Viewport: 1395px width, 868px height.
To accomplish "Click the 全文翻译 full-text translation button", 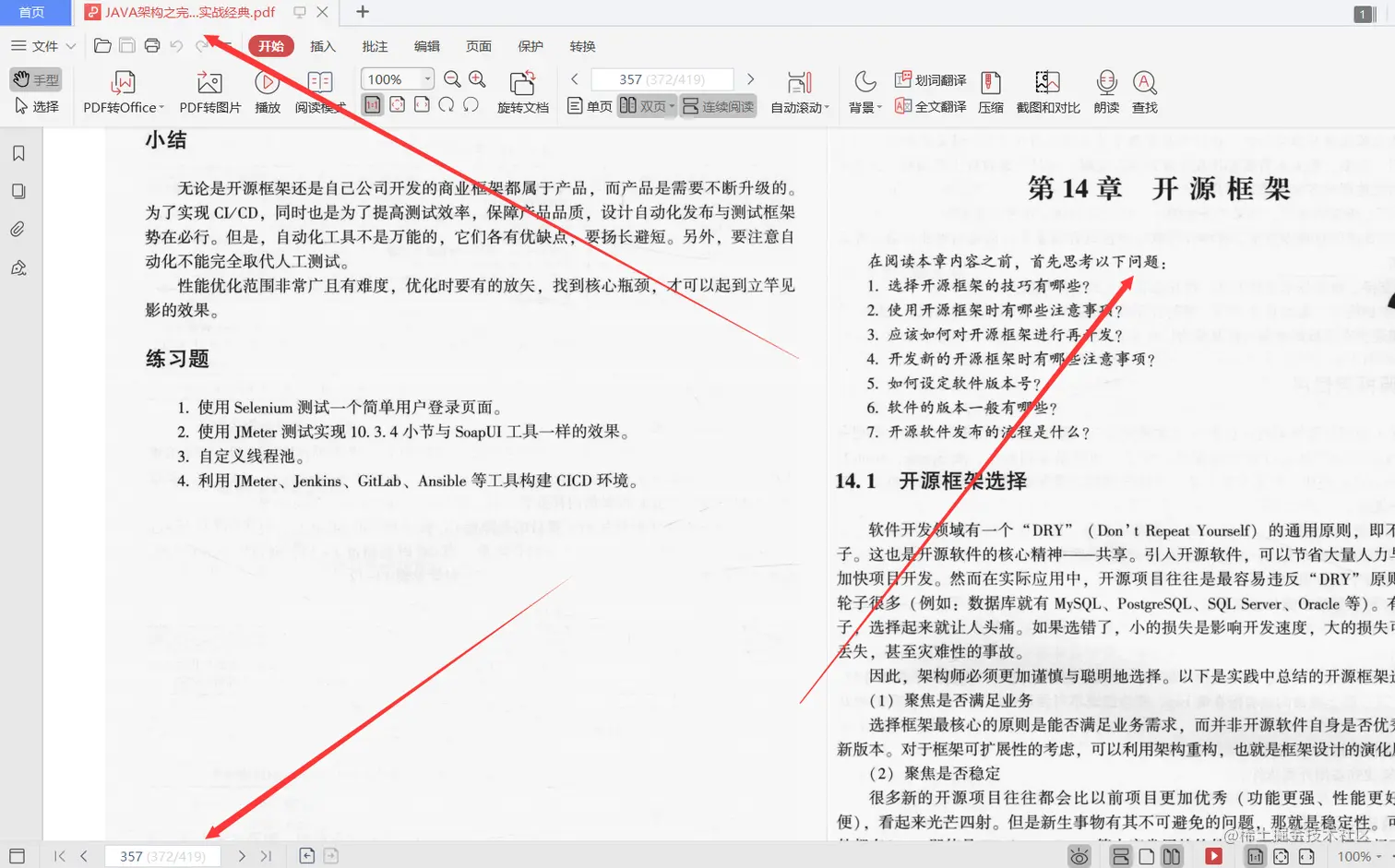I will pyautogui.click(x=932, y=105).
